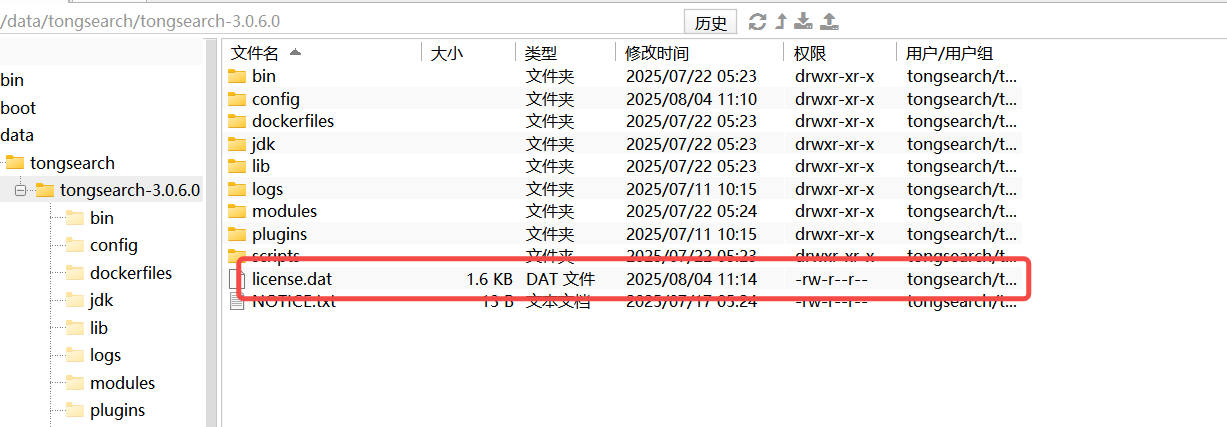
Task: Click jdk folder icon in file list
Action: 237,144
